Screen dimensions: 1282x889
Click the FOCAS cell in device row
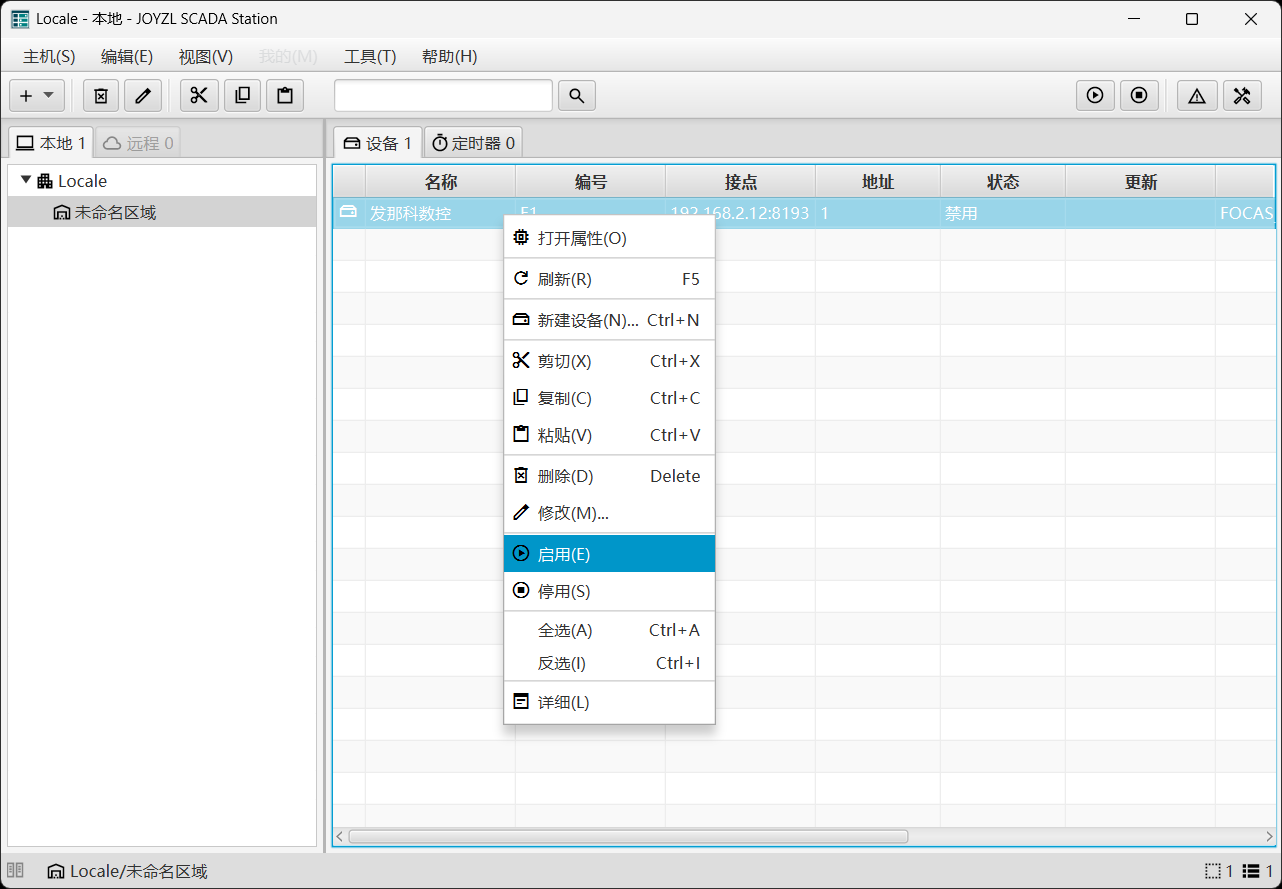coord(1246,213)
